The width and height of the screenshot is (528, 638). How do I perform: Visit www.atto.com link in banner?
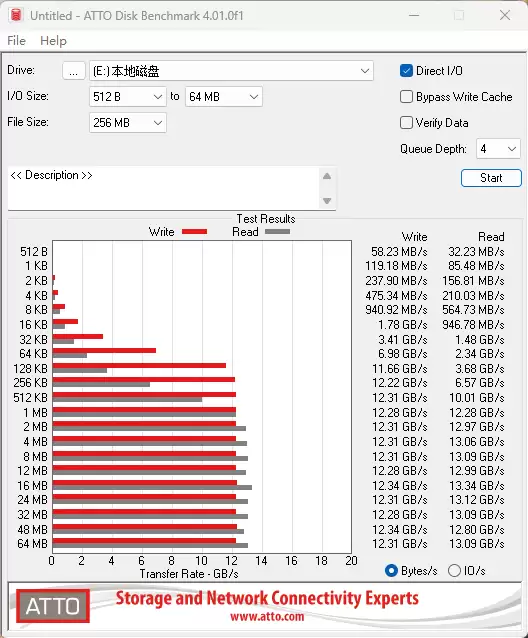(267, 616)
